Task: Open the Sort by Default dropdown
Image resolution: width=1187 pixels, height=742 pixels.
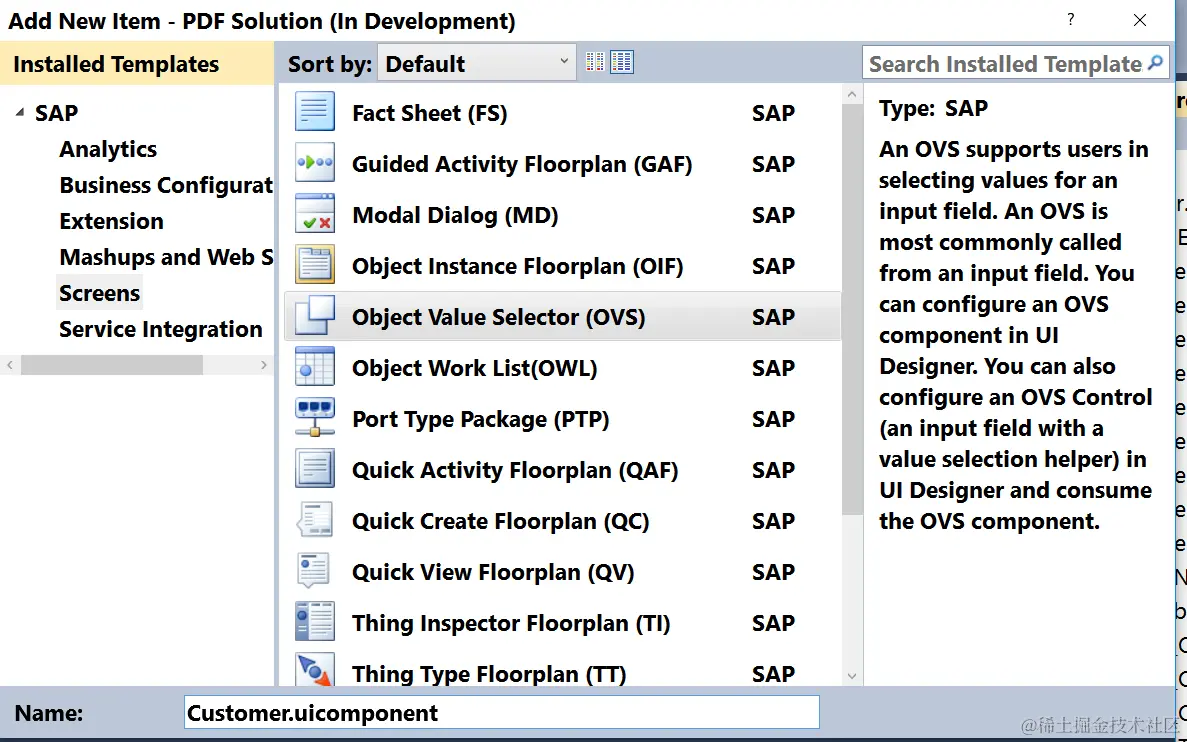Action: click(x=477, y=63)
